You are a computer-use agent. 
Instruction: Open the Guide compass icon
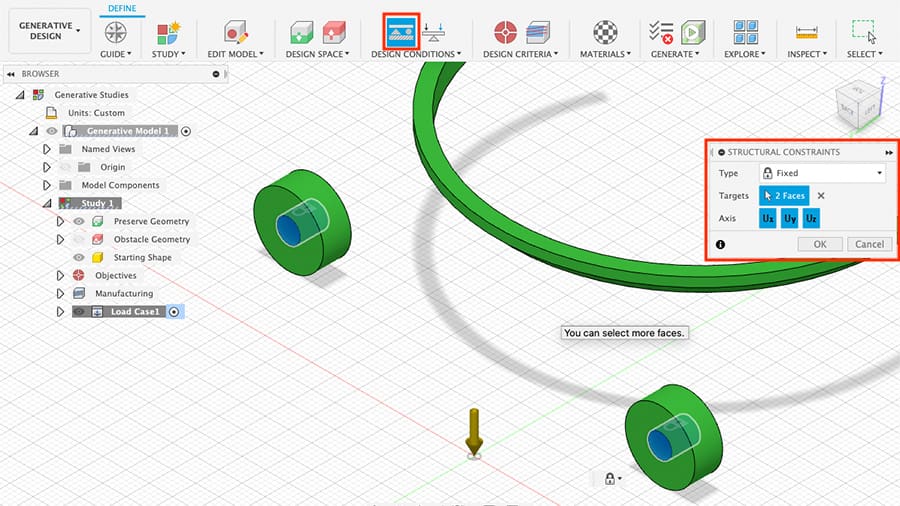[x=115, y=32]
